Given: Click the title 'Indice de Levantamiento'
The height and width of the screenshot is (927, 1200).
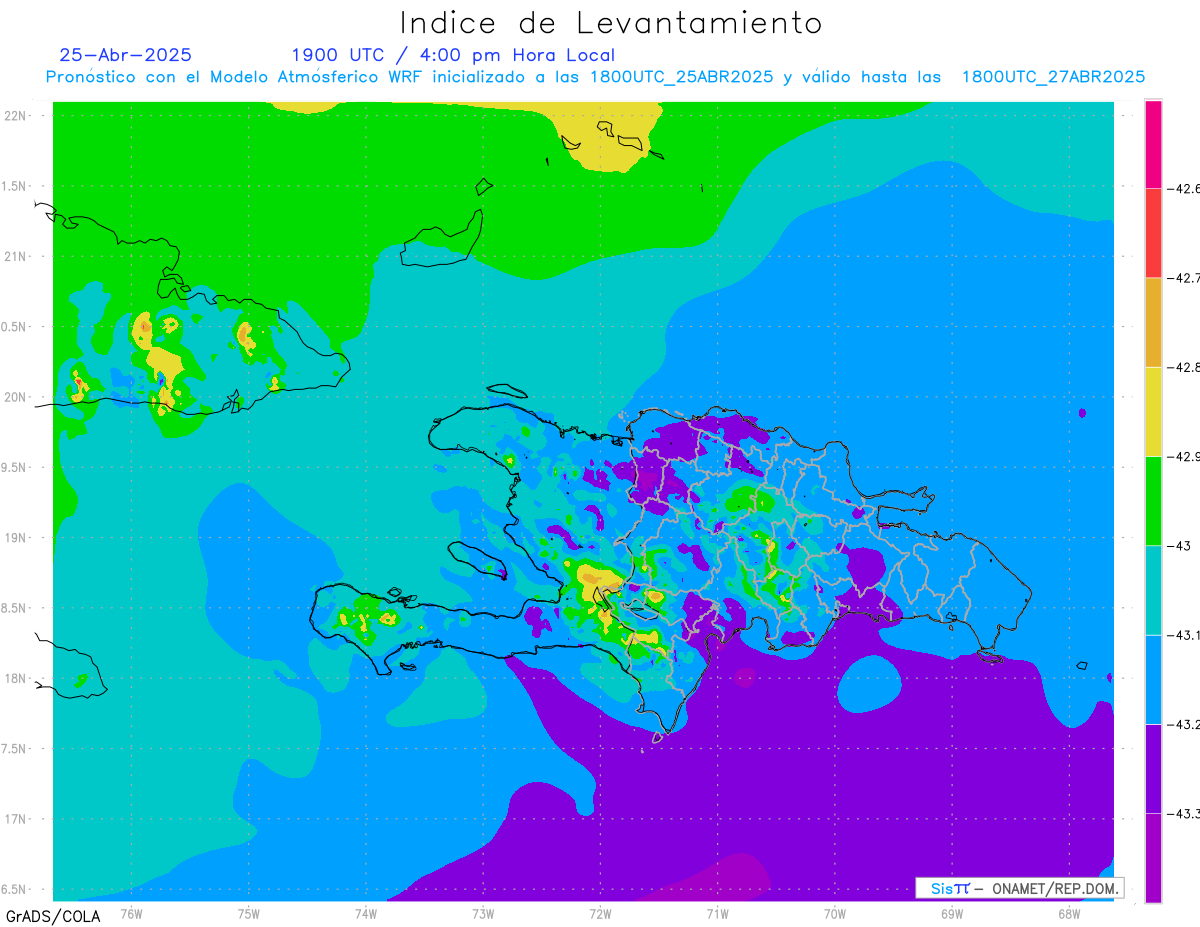Looking at the screenshot, I should [611, 23].
